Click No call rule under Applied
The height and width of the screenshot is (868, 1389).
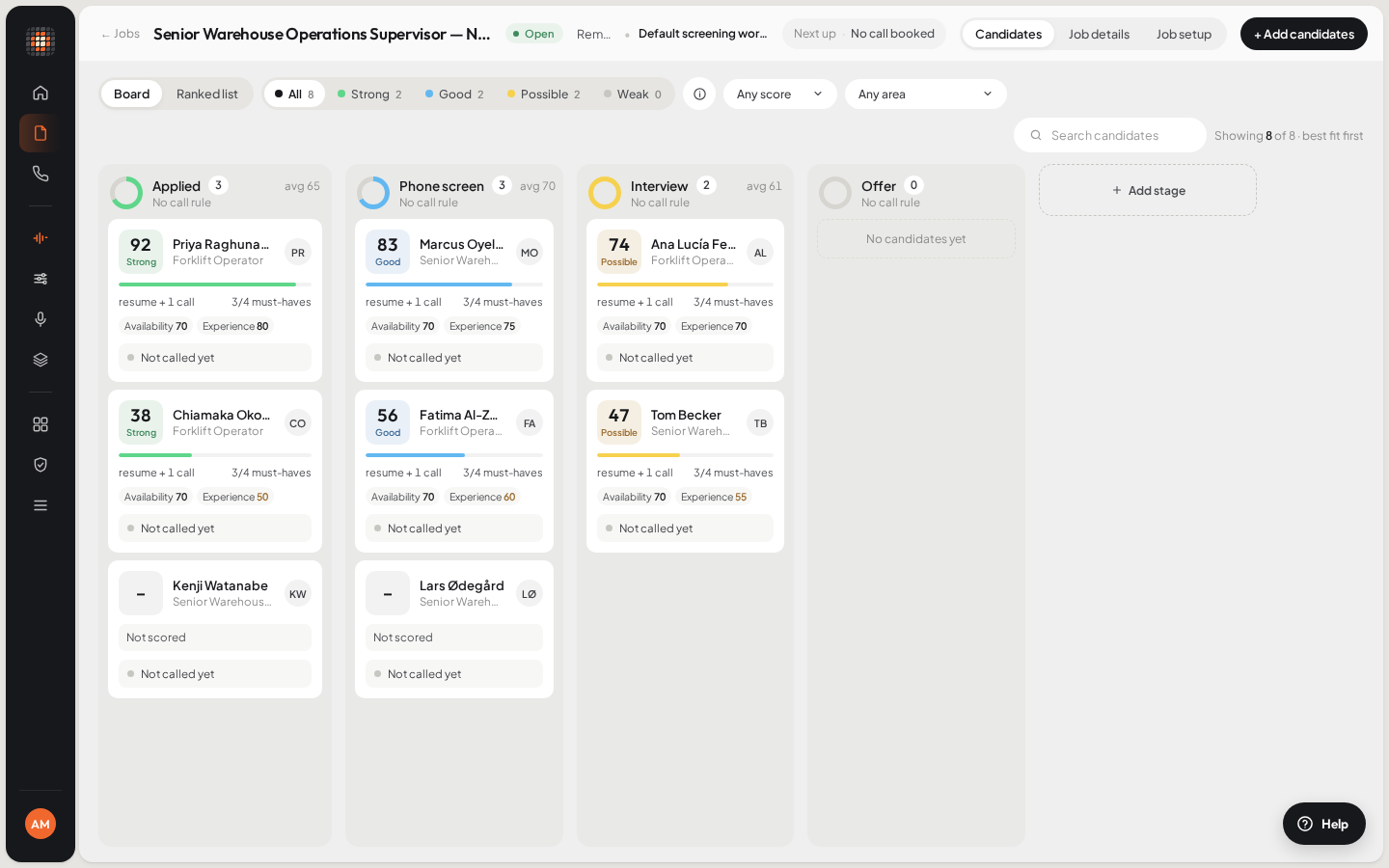point(181,203)
